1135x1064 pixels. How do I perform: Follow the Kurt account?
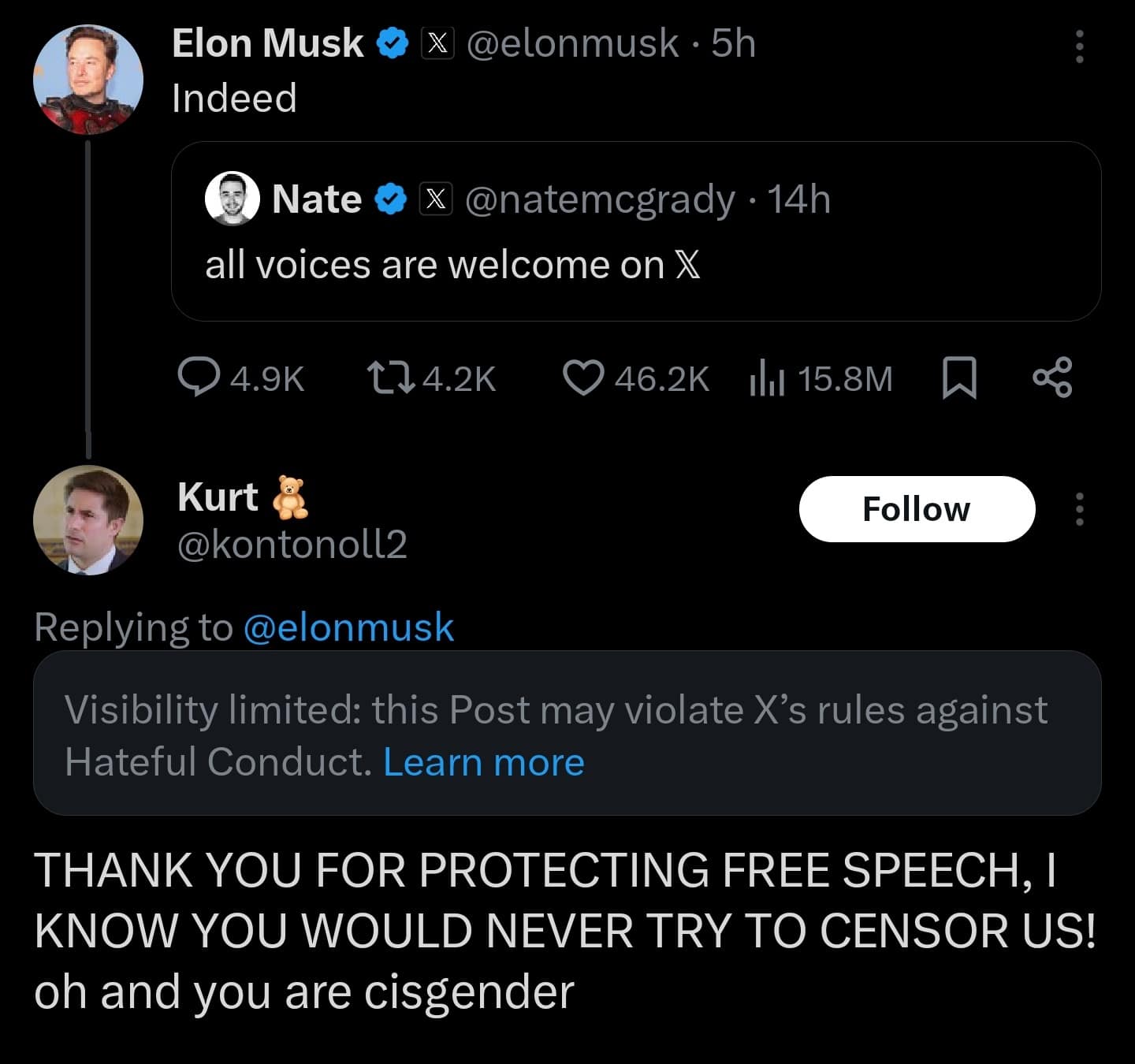click(916, 509)
